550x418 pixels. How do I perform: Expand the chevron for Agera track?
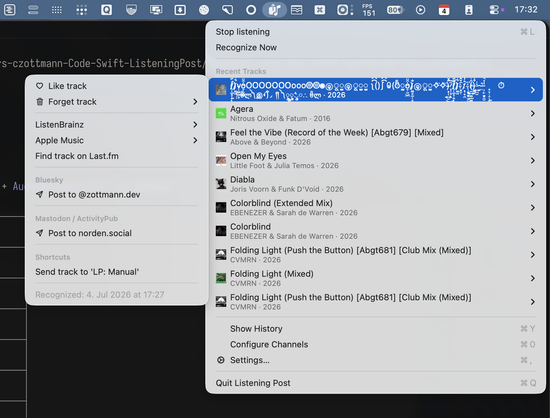coord(532,113)
